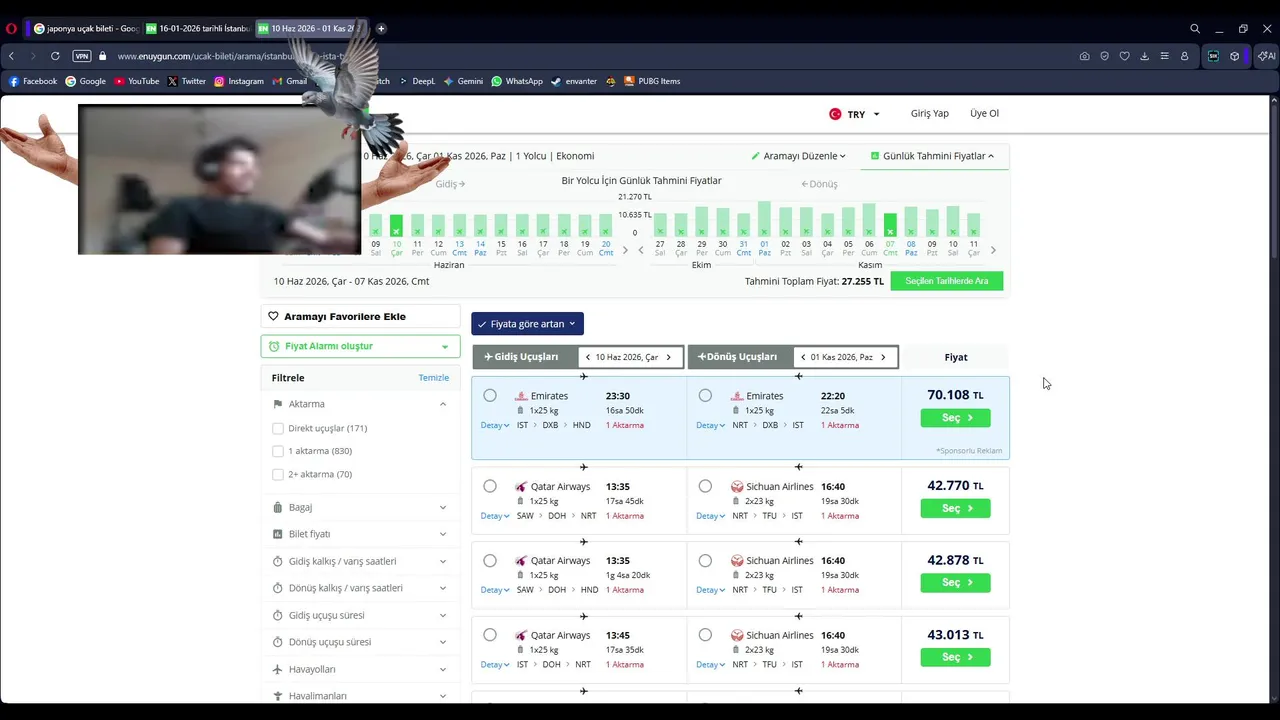Open the WhatsApp bookmark

pyautogui.click(x=517, y=81)
